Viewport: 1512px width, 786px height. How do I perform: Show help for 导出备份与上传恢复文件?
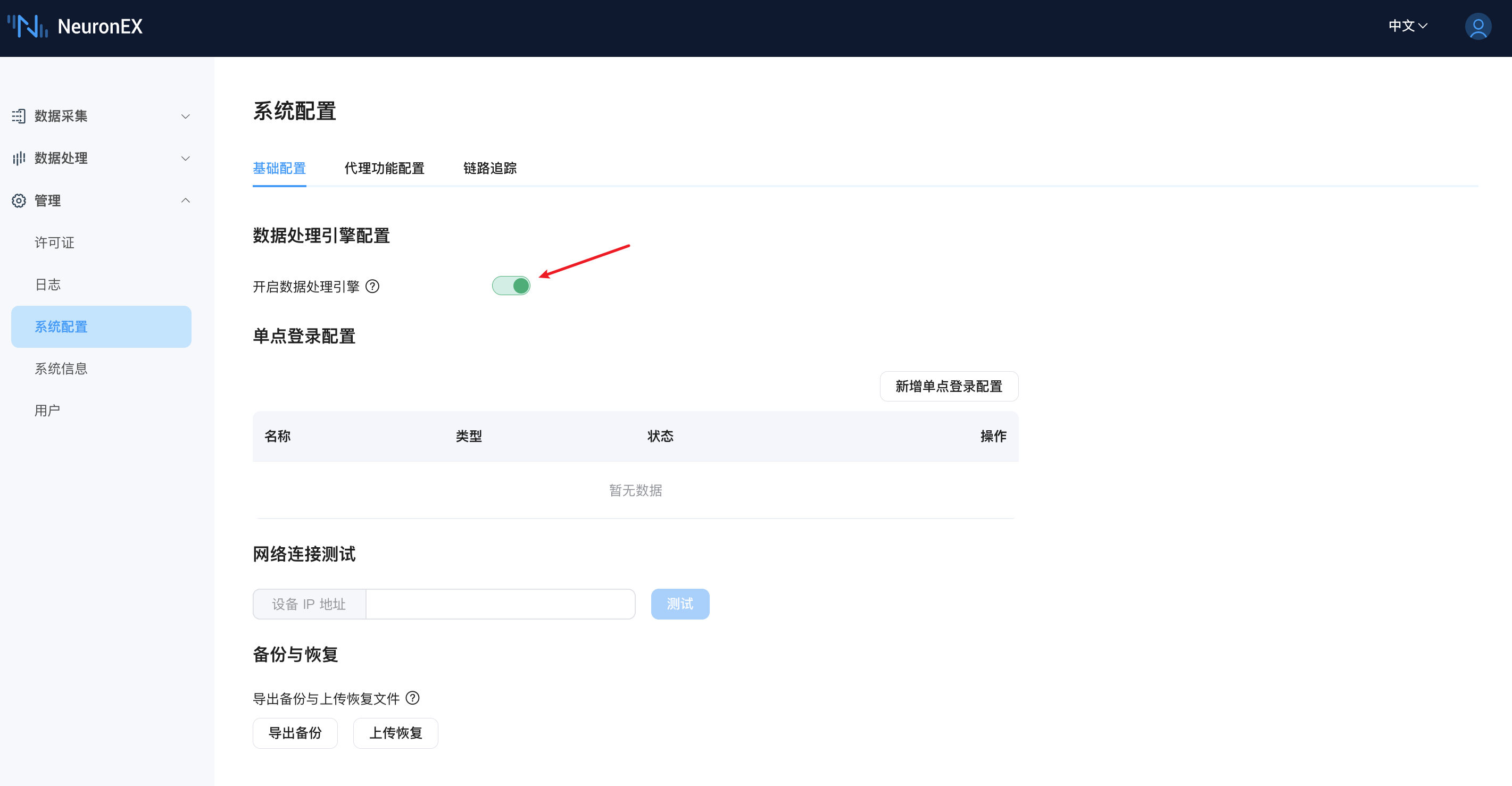pos(413,698)
